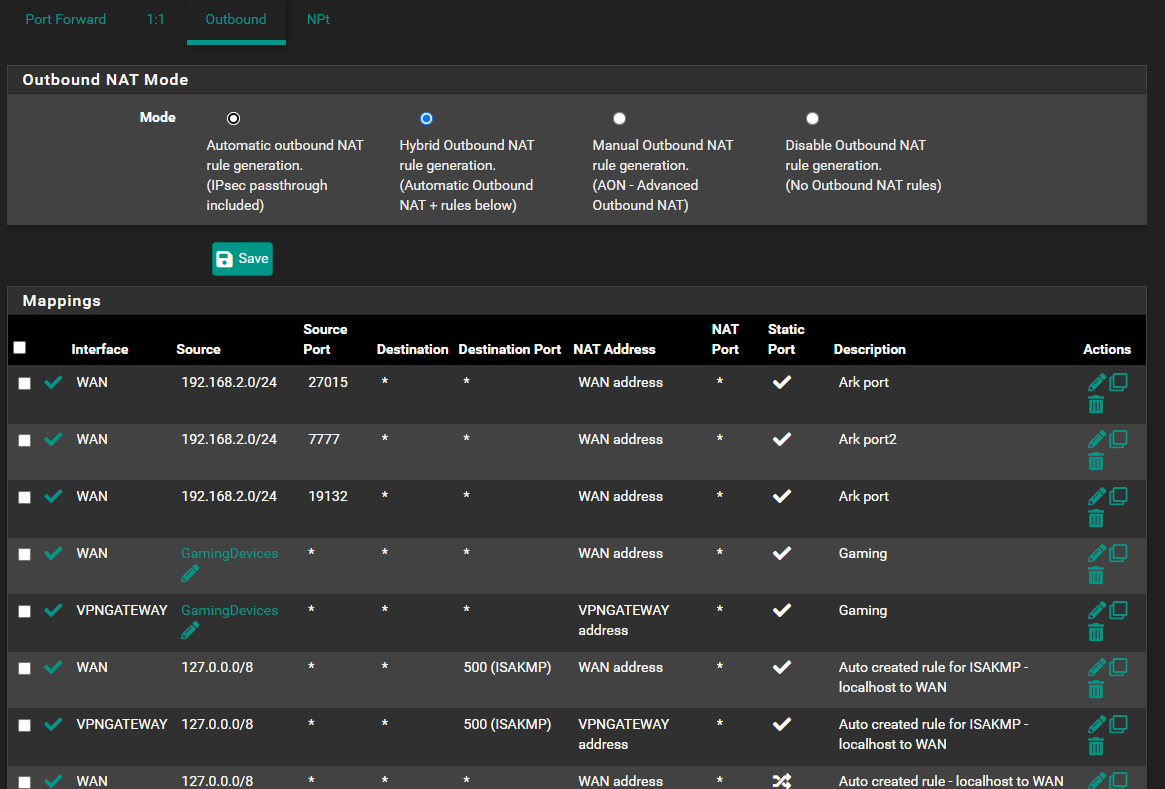The image size is (1165, 789).
Task: Toggle enabled checkmark on port 19132 rule
Action: click(53, 496)
